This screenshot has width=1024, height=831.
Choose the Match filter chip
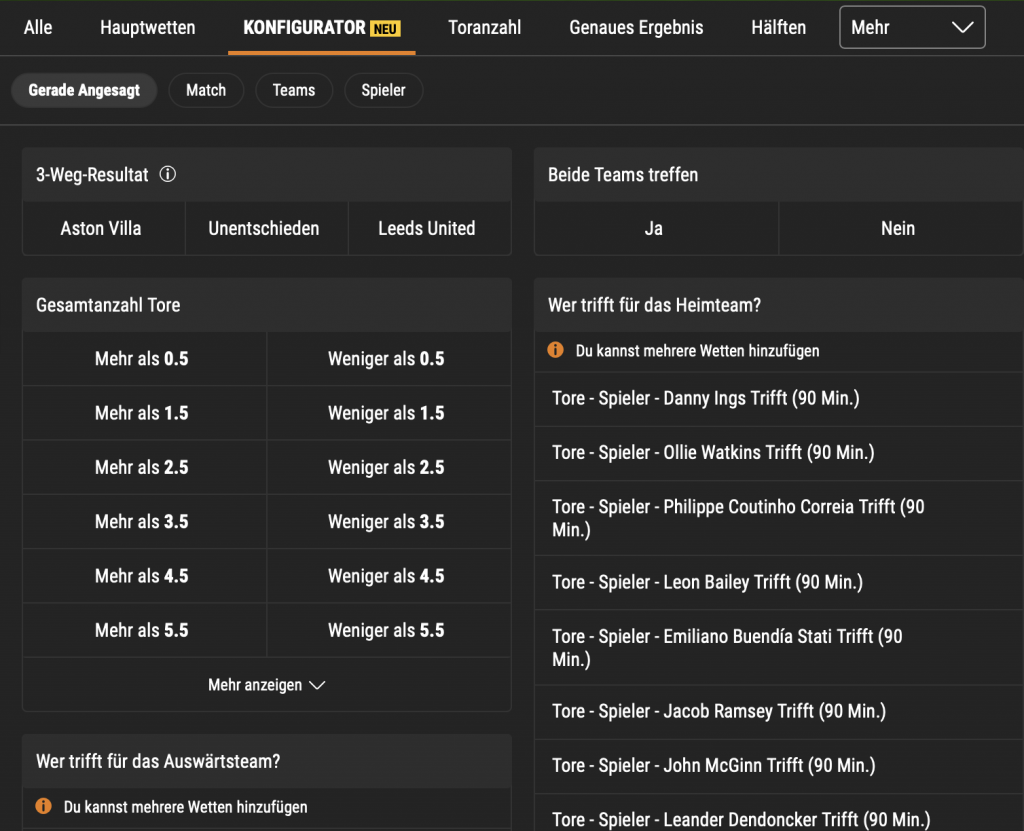coord(206,90)
